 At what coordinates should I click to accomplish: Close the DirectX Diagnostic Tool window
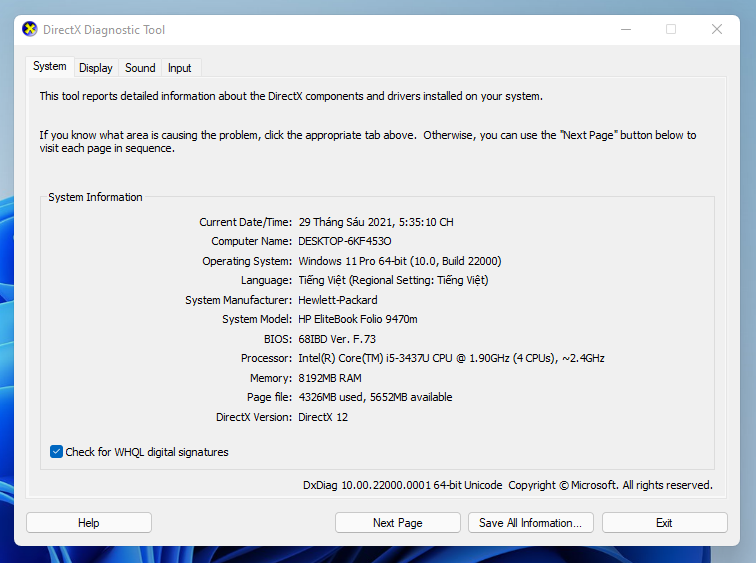[716, 29]
